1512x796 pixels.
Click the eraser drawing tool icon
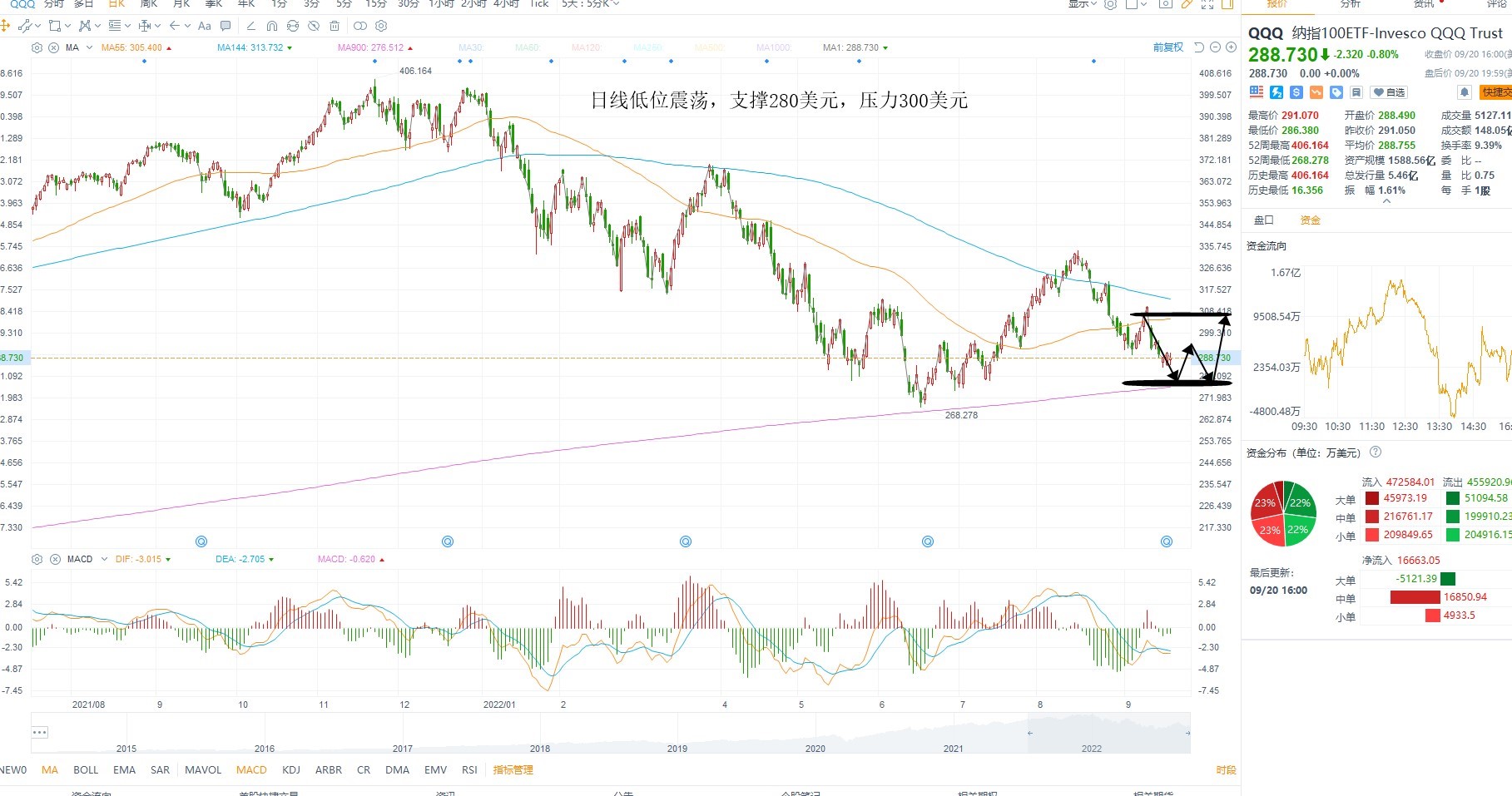251,26
